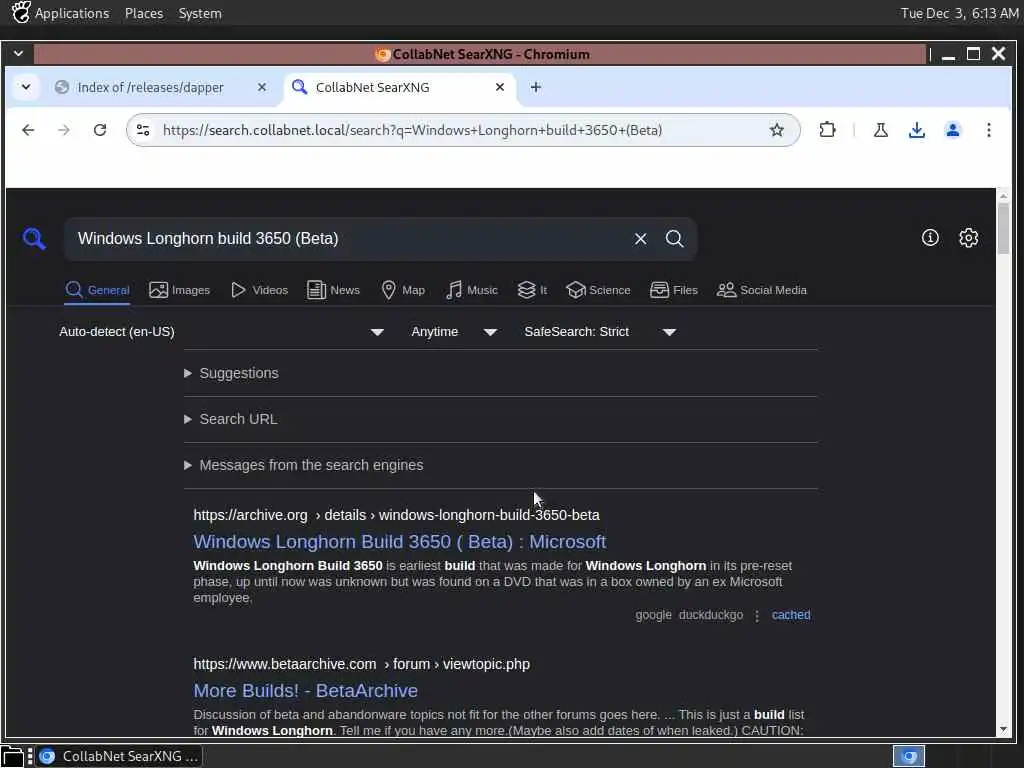
Task: Open the Downloads icon
Action: click(x=917, y=130)
